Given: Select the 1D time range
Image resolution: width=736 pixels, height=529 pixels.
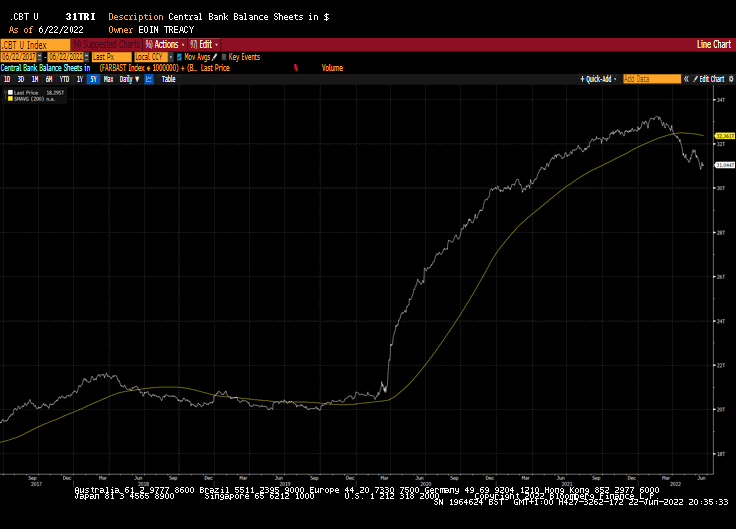Looking at the screenshot, I should tap(7, 79).
